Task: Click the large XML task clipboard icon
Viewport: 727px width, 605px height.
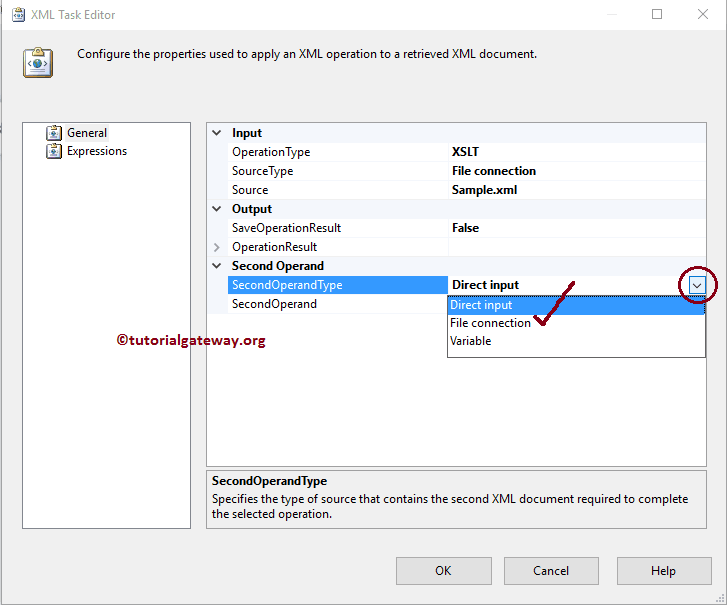Action: pyautogui.click(x=38, y=63)
